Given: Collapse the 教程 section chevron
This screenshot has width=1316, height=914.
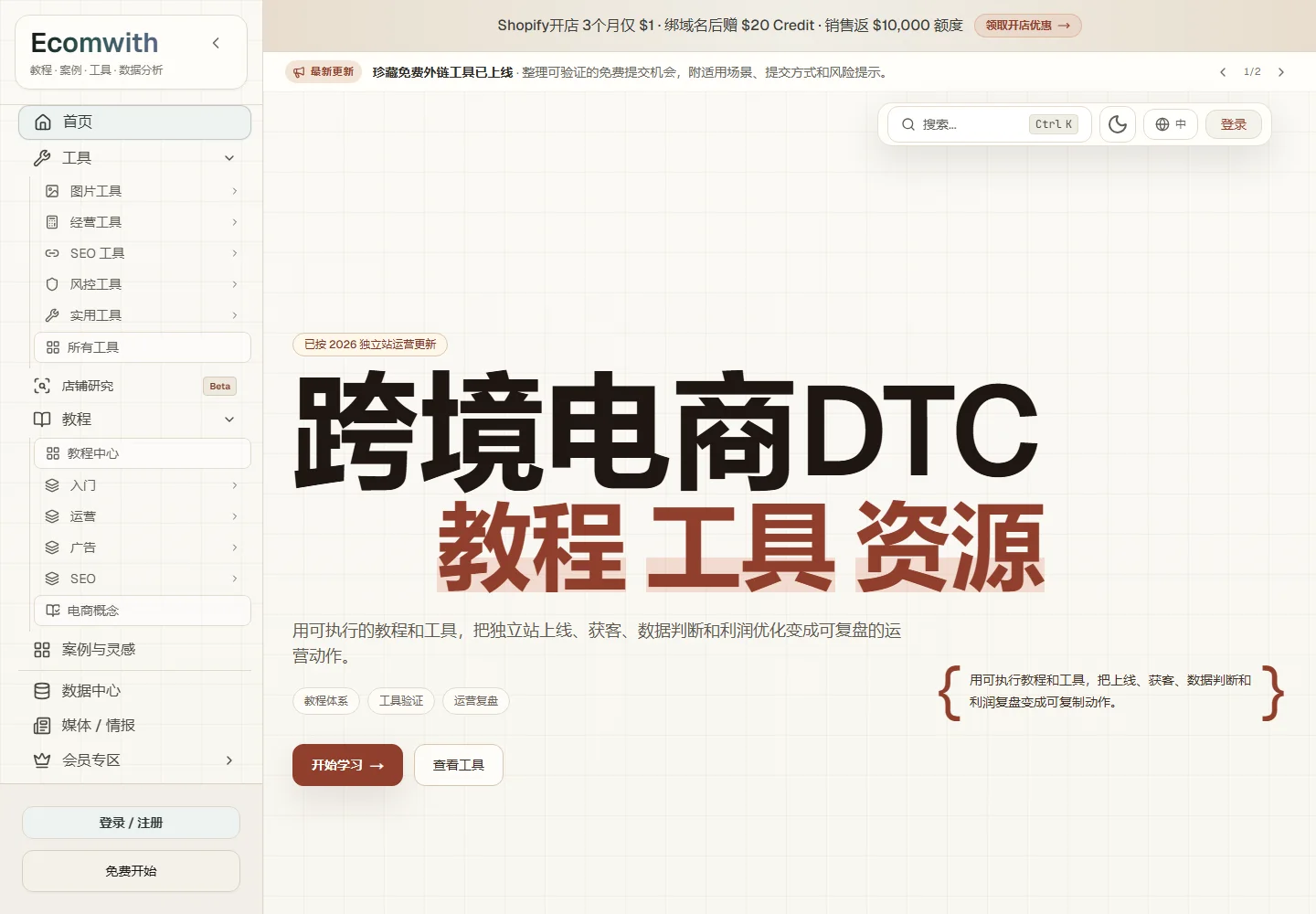Looking at the screenshot, I should coord(229,420).
